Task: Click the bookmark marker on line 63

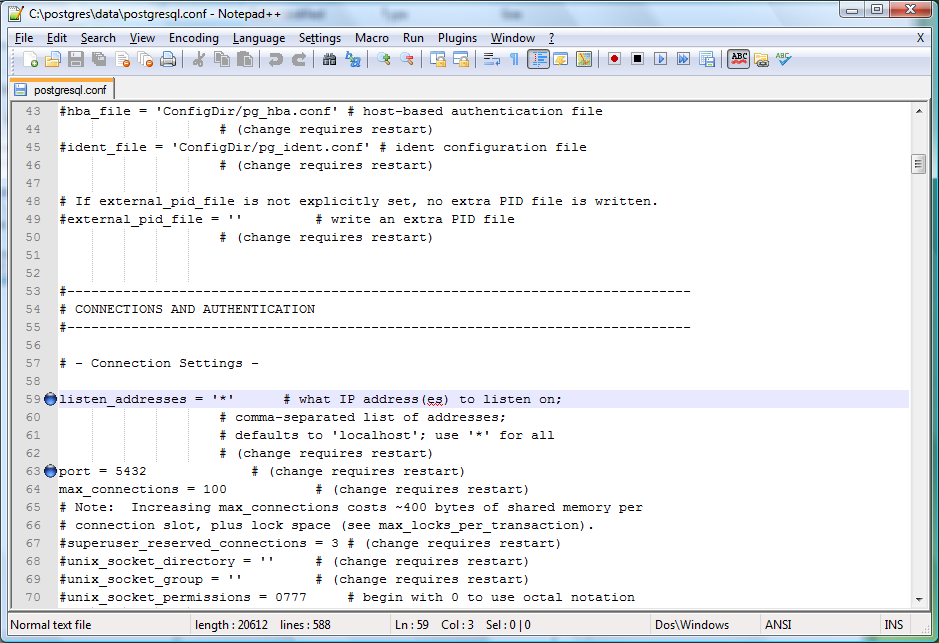Action: pos(50,471)
